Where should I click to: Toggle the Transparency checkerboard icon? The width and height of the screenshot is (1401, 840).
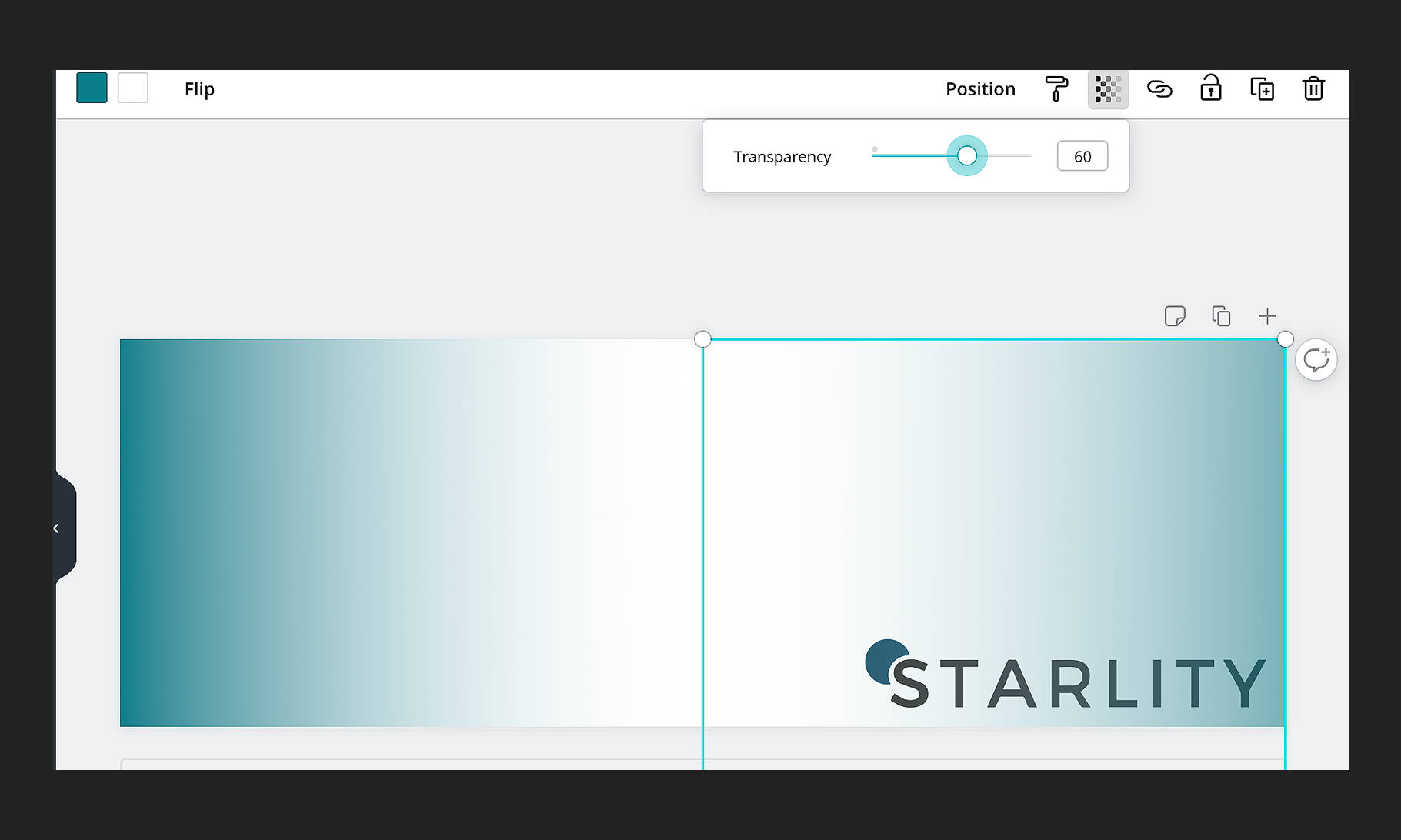tap(1108, 89)
